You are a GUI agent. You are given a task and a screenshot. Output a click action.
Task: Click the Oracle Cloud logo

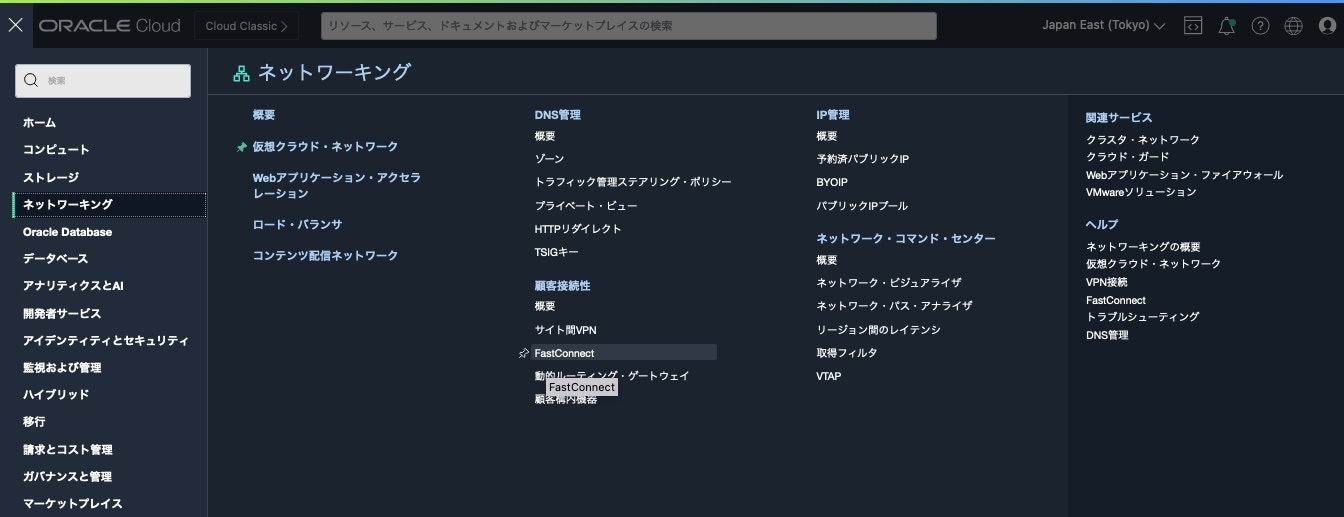click(x=110, y=26)
